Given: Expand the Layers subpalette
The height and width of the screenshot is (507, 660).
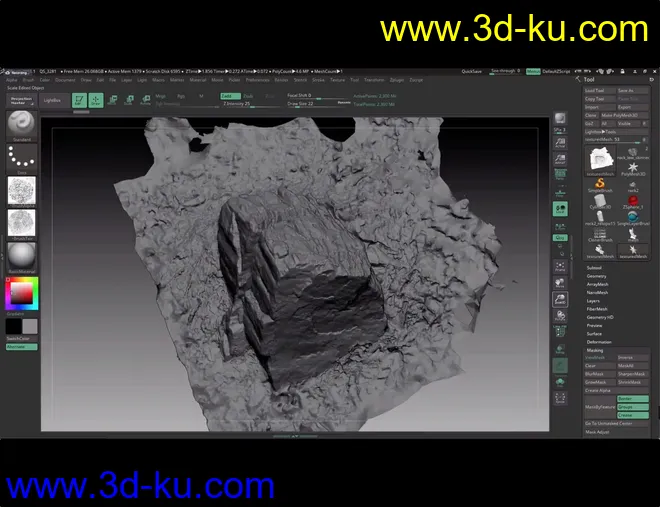Looking at the screenshot, I should pyautogui.click(x=593, y=301).
